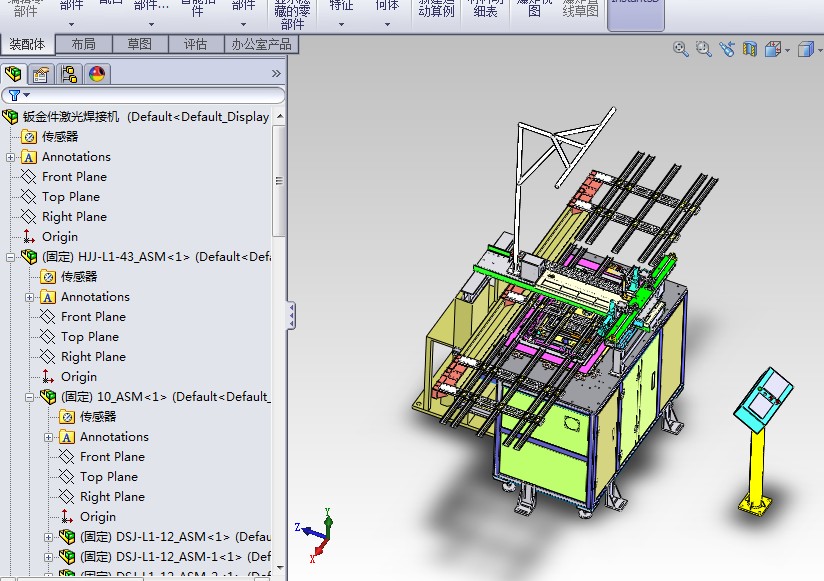Expand the top-level Annotations folder

11,157
